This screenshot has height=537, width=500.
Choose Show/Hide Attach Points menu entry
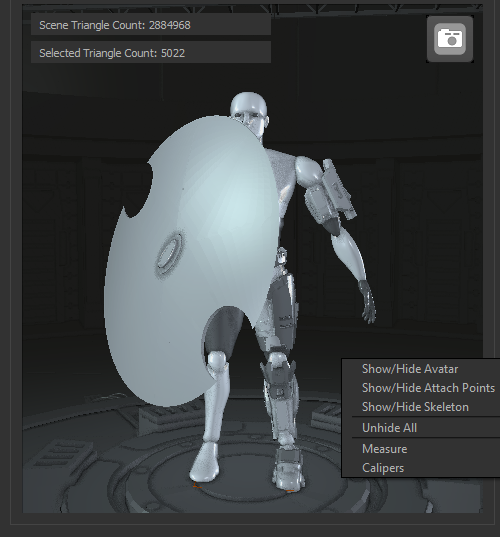[428, 388]
